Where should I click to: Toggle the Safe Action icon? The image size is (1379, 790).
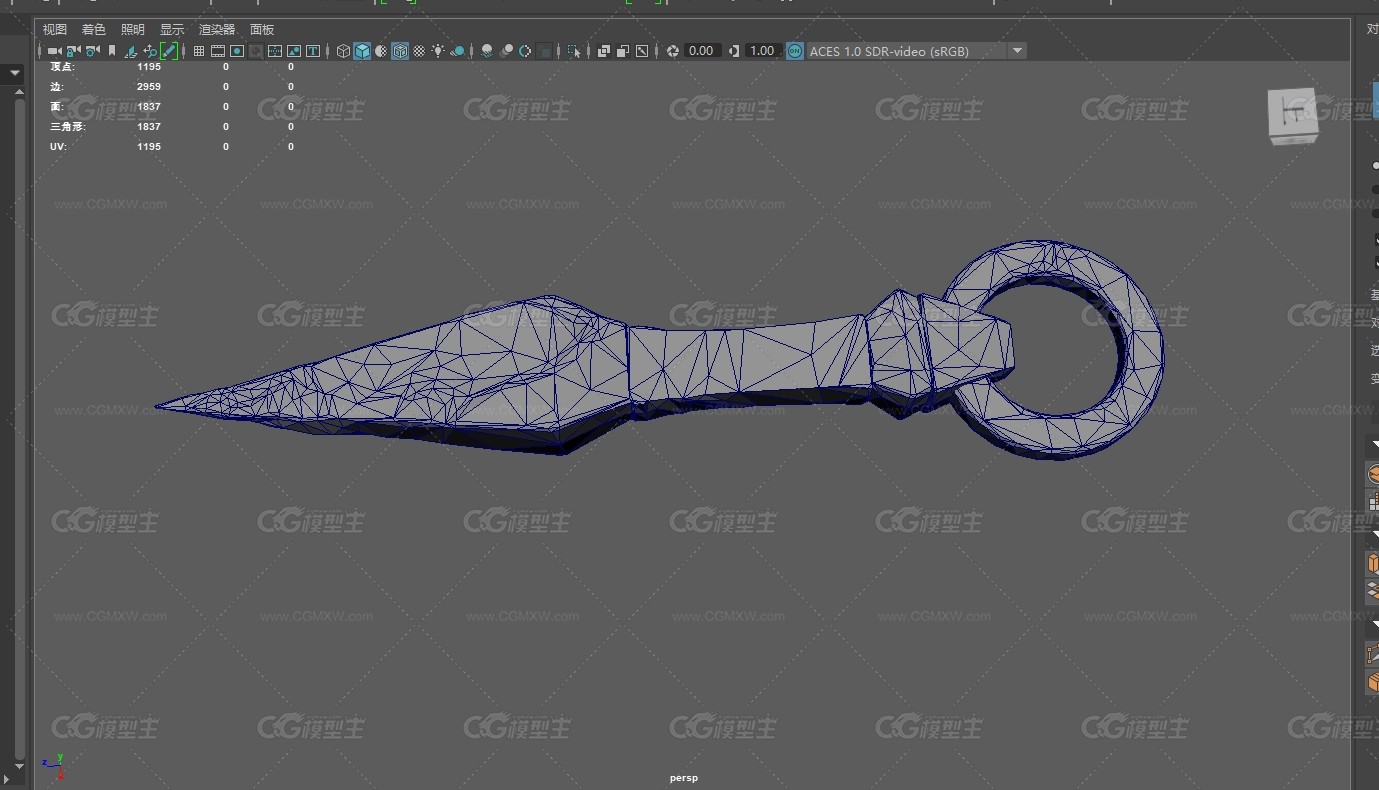[x=294, y=51]
